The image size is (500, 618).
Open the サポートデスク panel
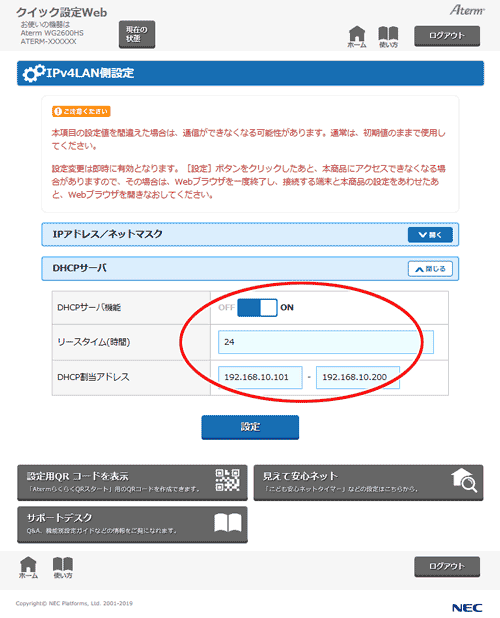(132, 524)
